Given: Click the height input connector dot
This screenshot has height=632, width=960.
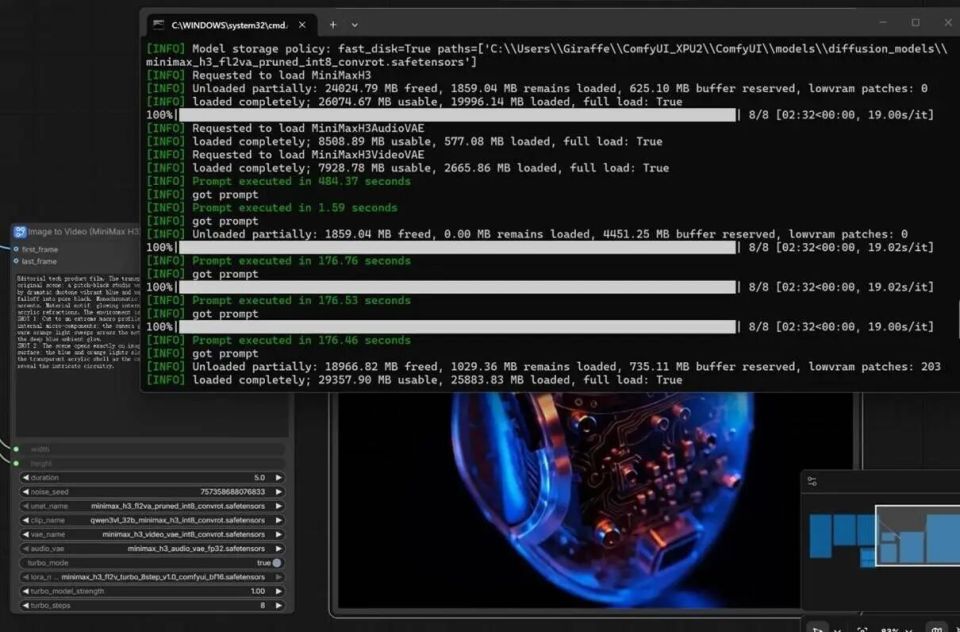Looking at the screenshot, I should click(17, 463).
